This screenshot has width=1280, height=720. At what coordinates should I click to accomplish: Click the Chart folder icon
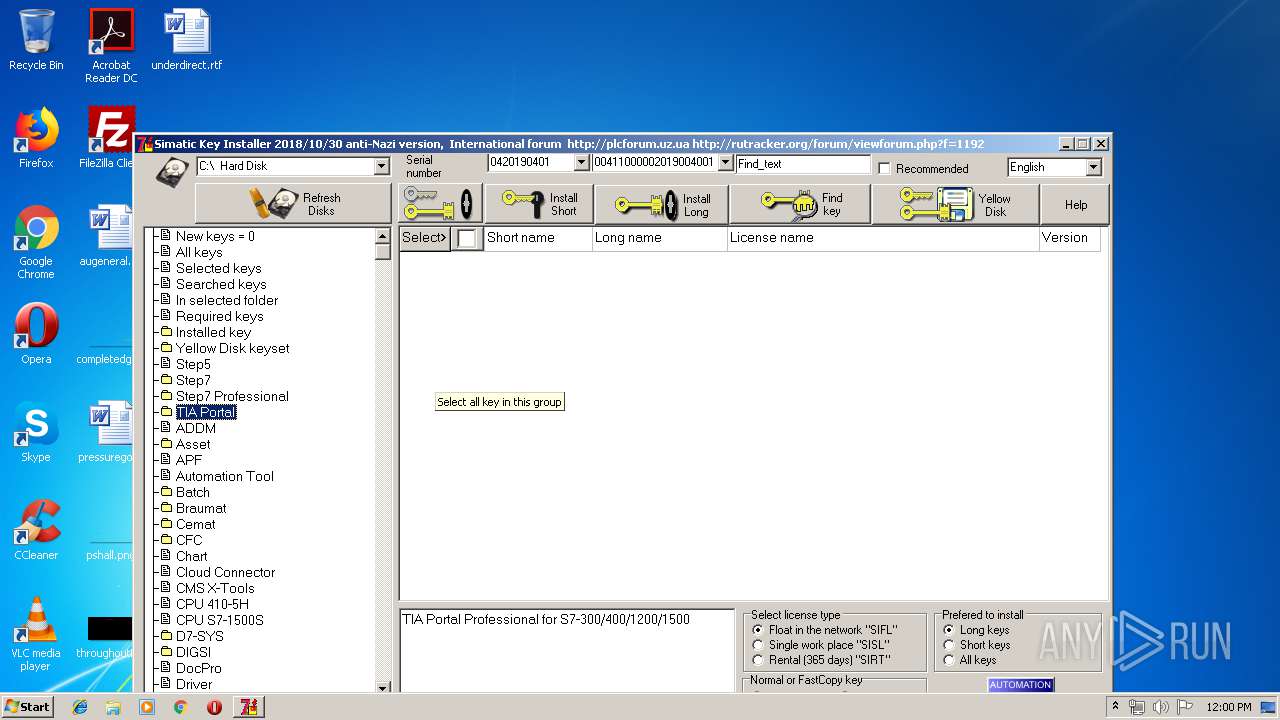(166, 556)
